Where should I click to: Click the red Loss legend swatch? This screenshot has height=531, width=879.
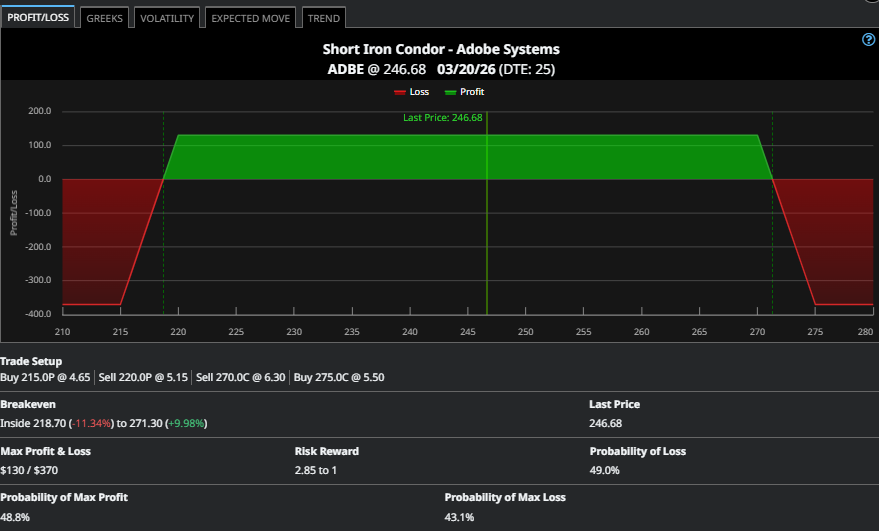[x=400, y=92]
